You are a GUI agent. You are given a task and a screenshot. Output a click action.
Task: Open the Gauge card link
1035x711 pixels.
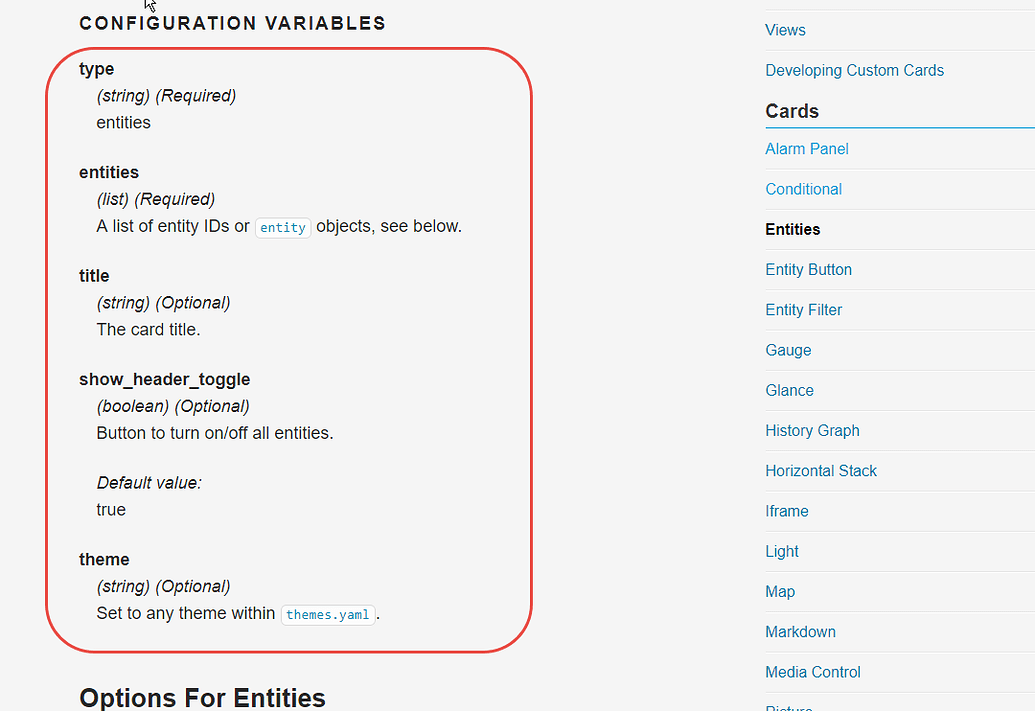point(788,350)
